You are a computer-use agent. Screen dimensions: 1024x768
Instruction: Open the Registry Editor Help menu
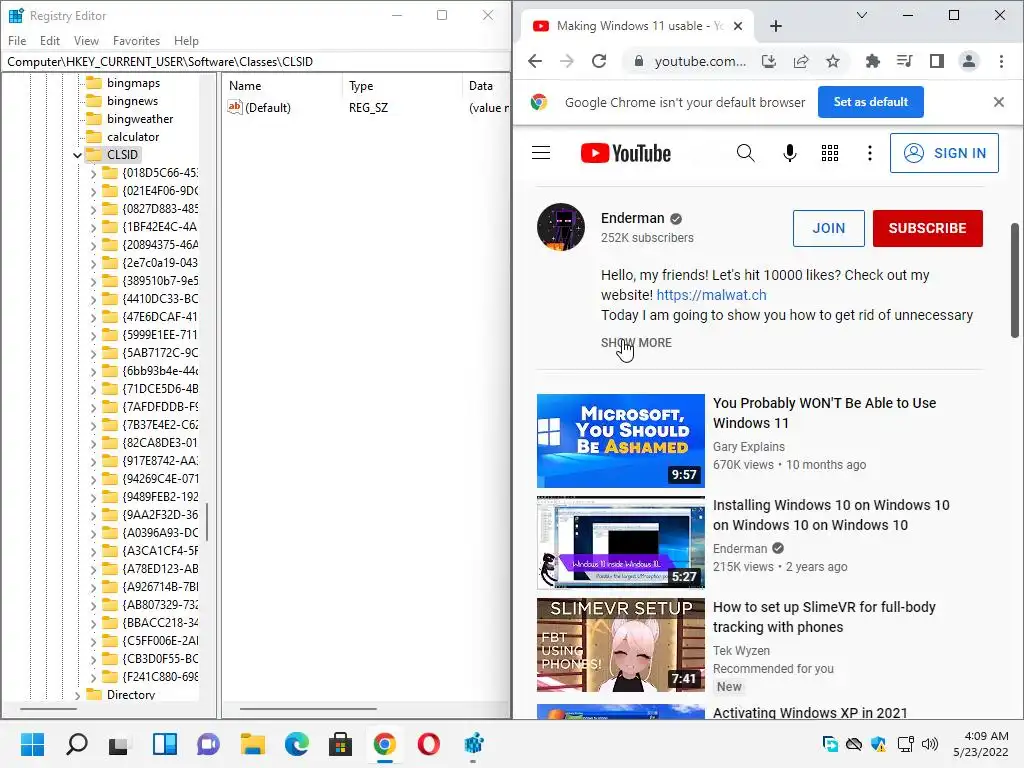click(x=186, y=40)
